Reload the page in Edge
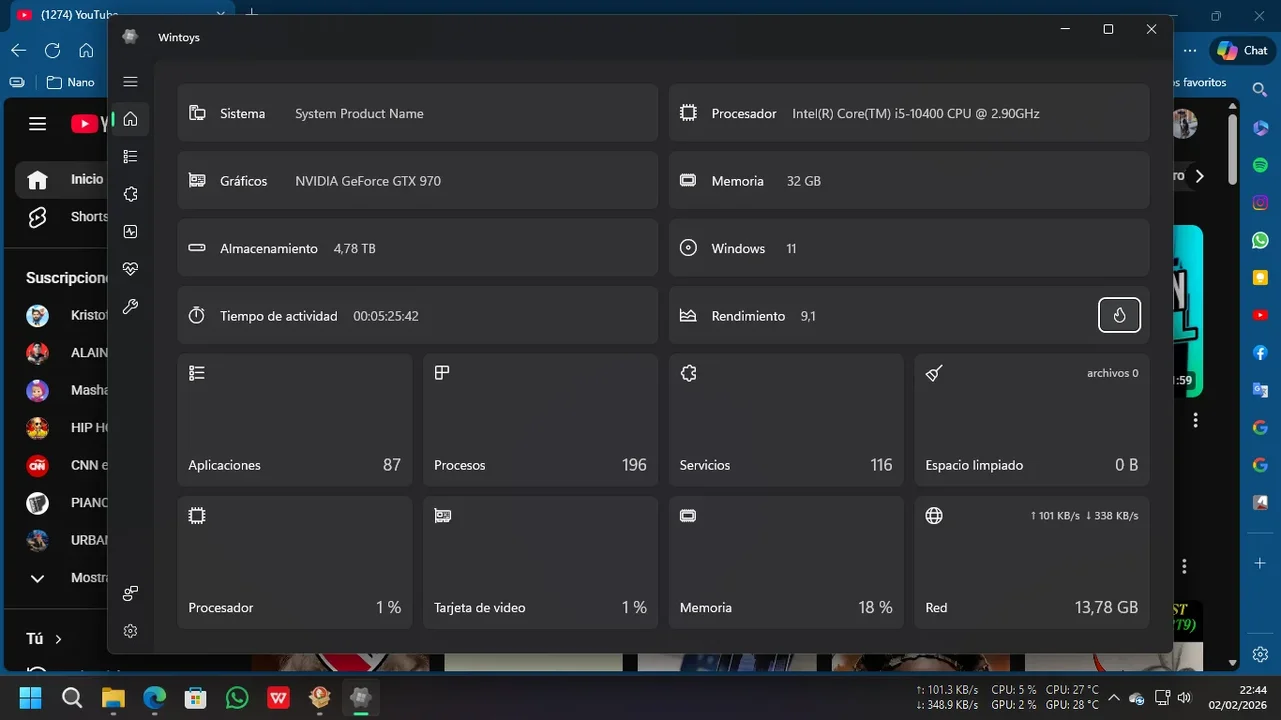Viewport: 1281px width, 720px height. pos(52,50)
